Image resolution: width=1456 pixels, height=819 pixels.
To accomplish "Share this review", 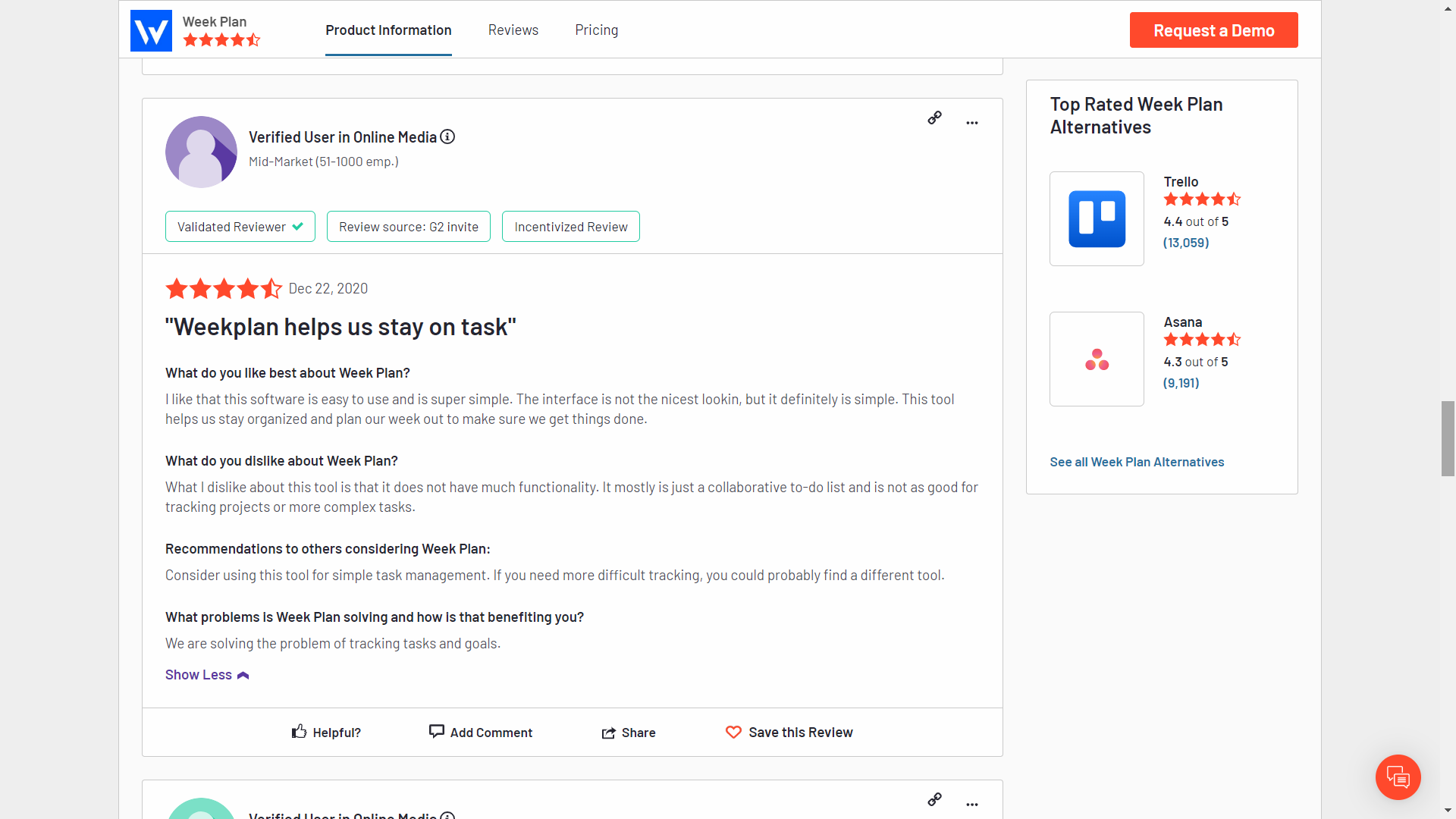I will pos(628,733).
